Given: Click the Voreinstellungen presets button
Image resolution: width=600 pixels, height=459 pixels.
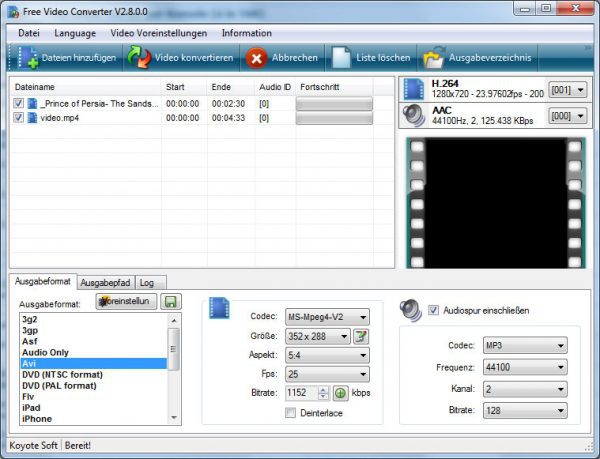Looking at the screenshot, I should point(126,301).
